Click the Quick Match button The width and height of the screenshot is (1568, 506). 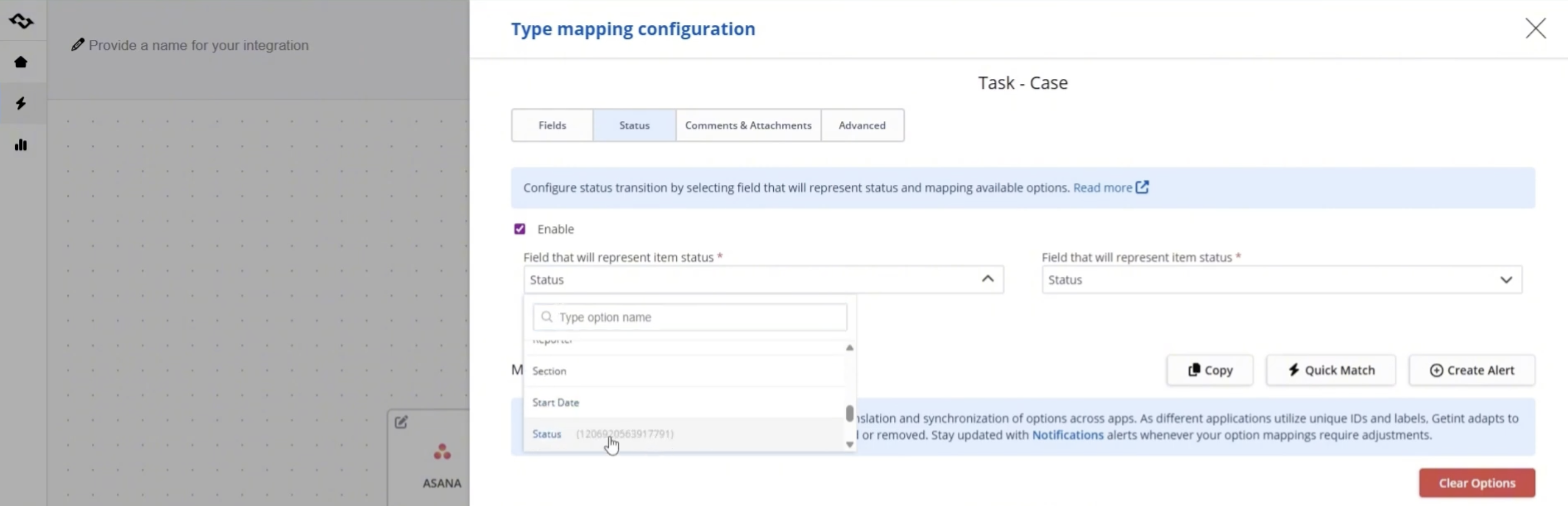click(x=1330, y=370)
